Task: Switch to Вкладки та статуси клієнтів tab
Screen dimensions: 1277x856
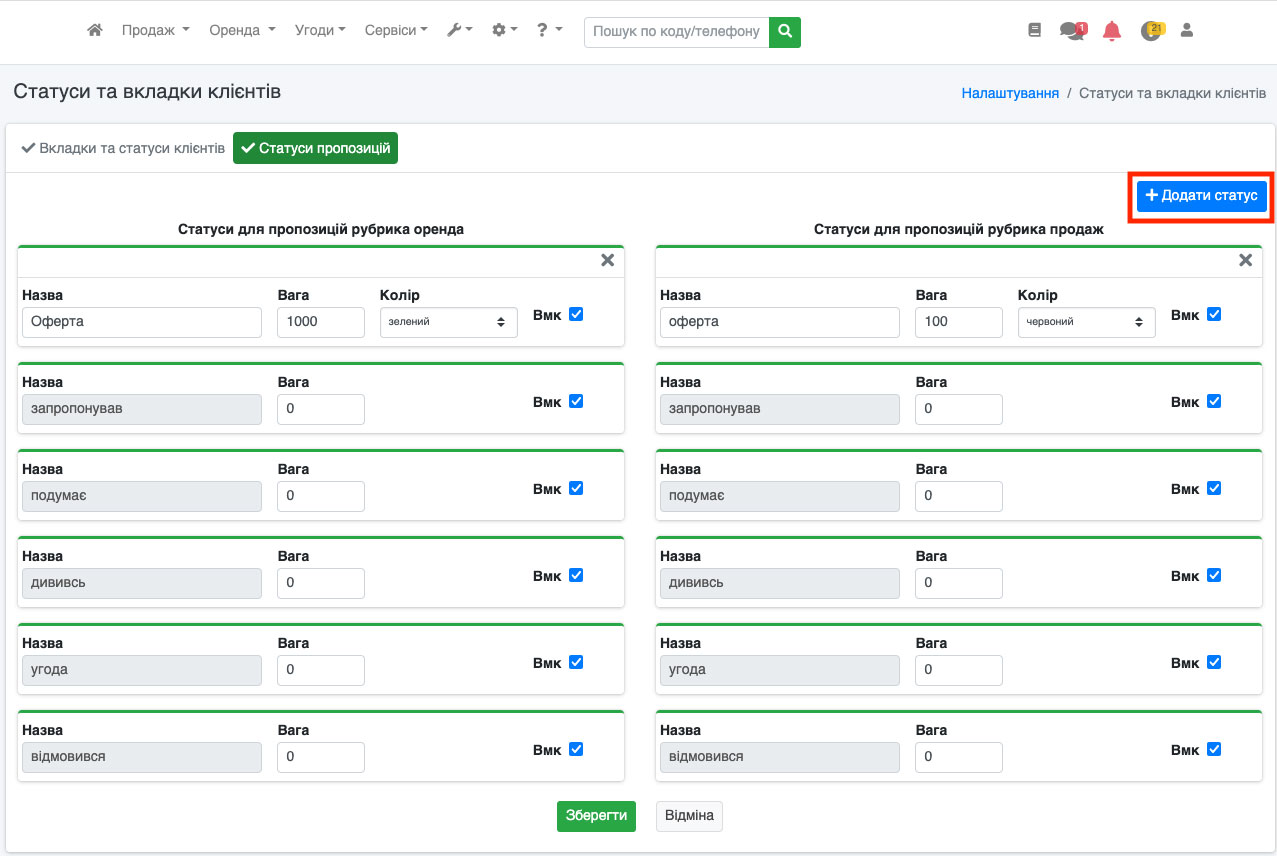Action: pos(123,148)
